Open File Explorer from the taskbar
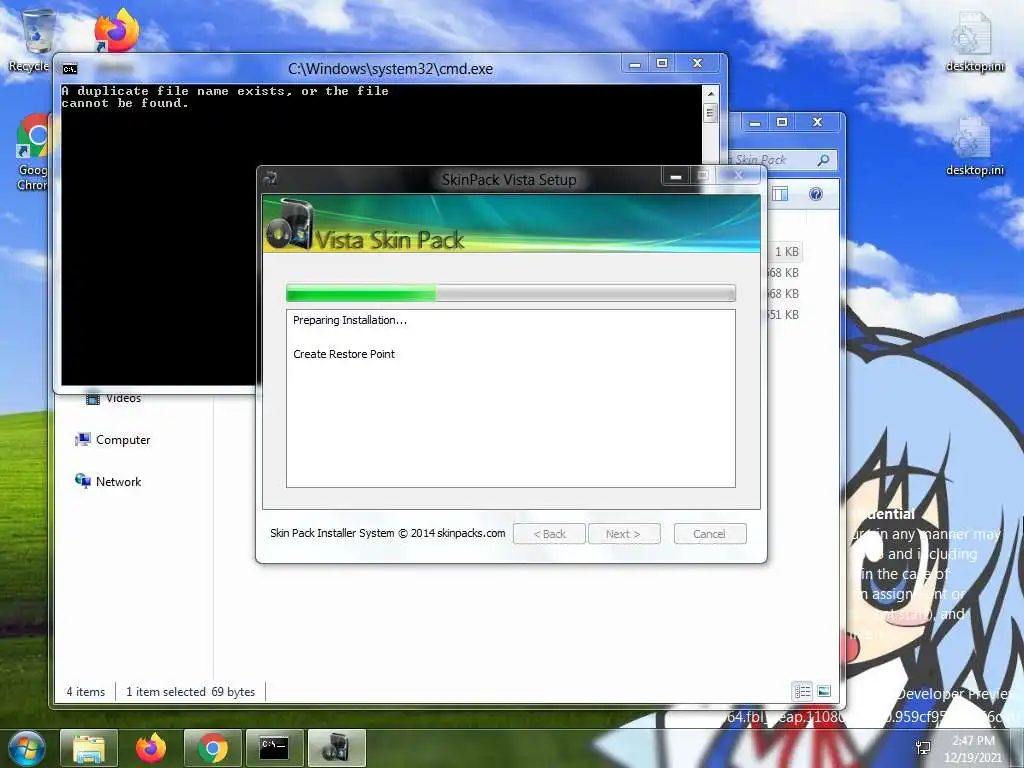 [x=89, y=748]
